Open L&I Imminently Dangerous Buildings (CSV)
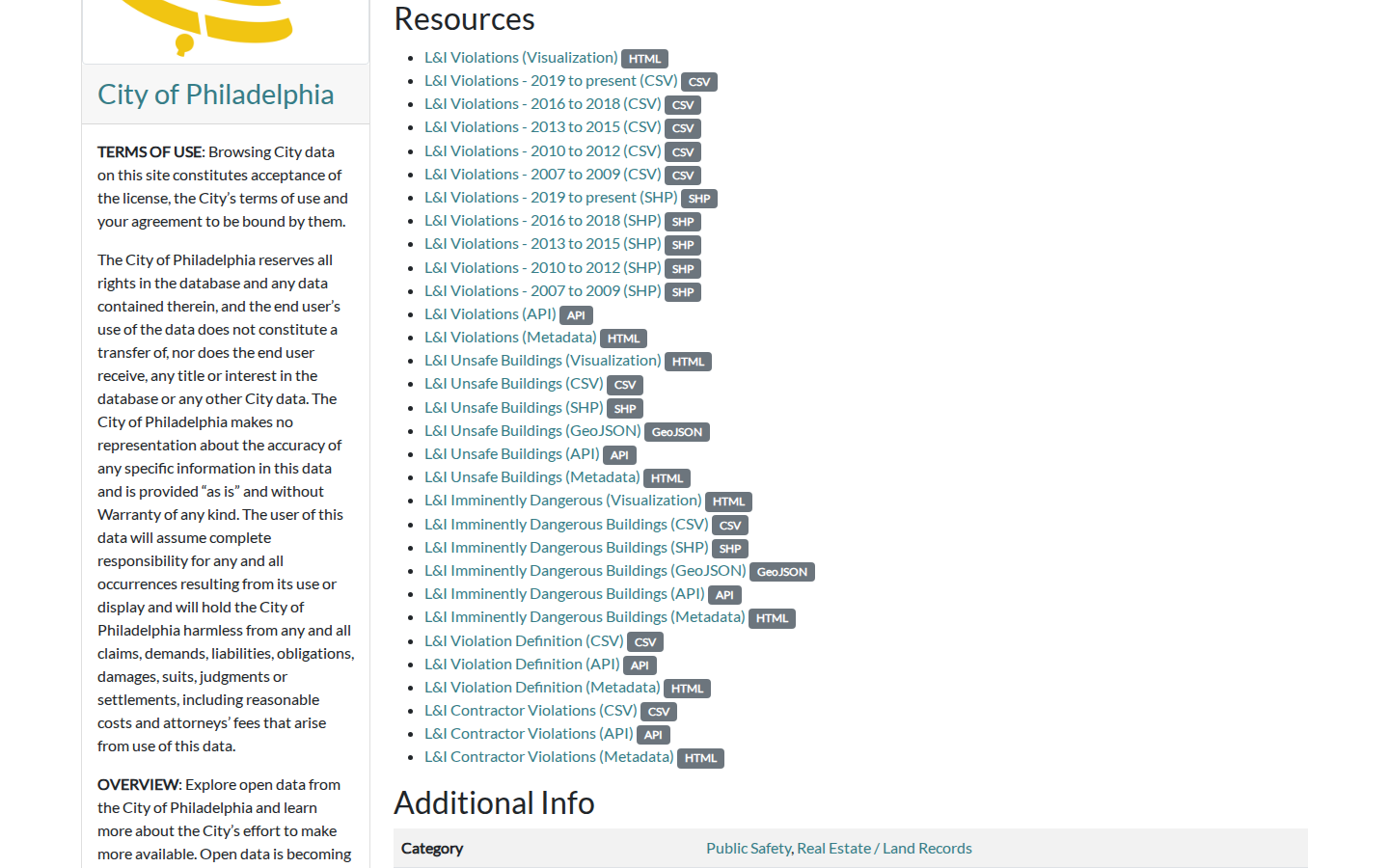 coord(566,525)
